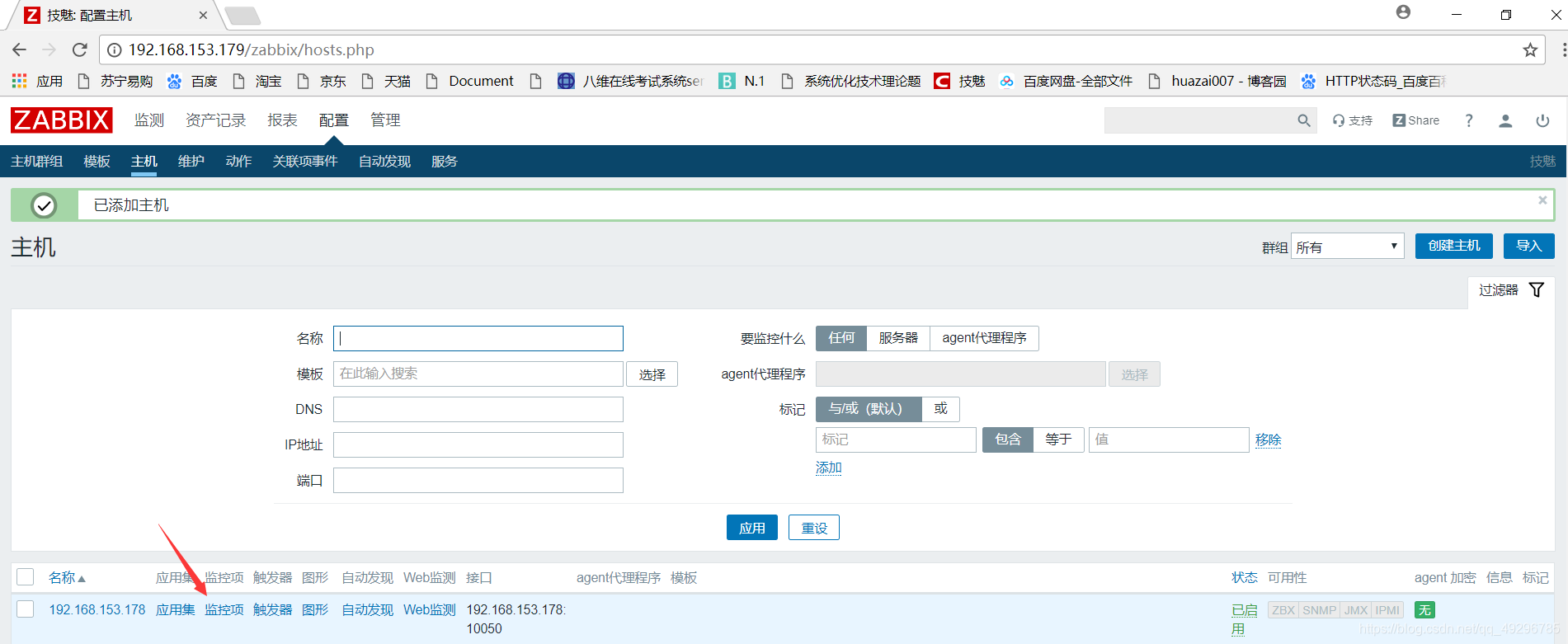Viewport: 1568px width, 644px height.
Task: Reload the page with refresh icon
Action: pos(80,49)
